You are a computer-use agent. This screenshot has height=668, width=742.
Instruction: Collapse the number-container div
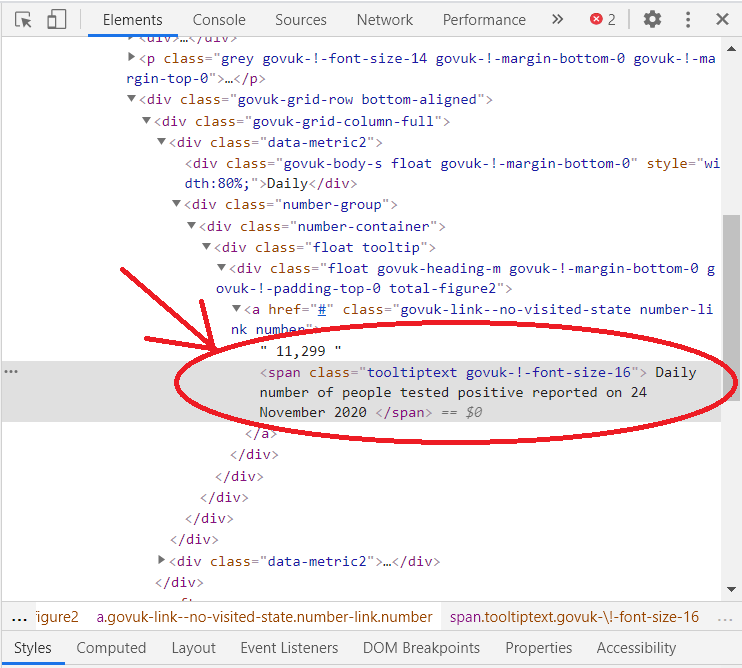tap(192, 225)
